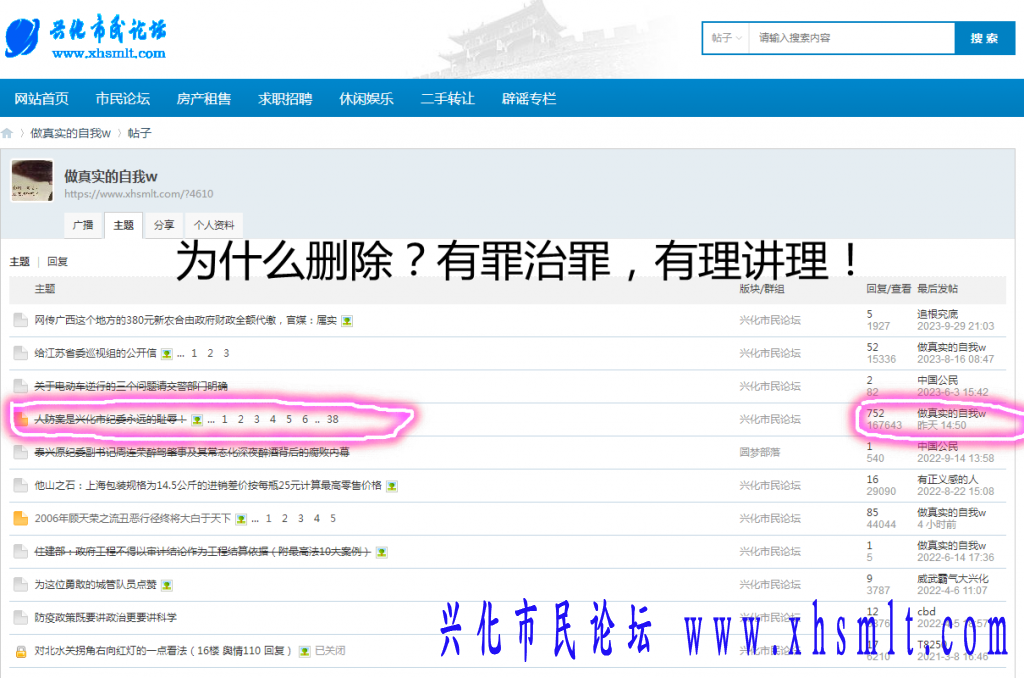Open thread 关于电动车逆行的三个问题

131,386
